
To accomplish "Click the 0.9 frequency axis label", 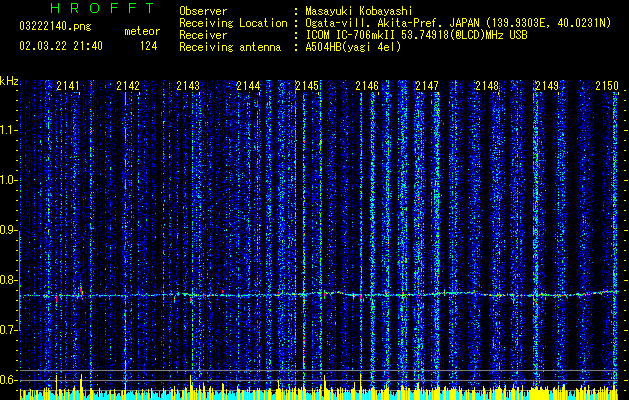I will 9,230.
